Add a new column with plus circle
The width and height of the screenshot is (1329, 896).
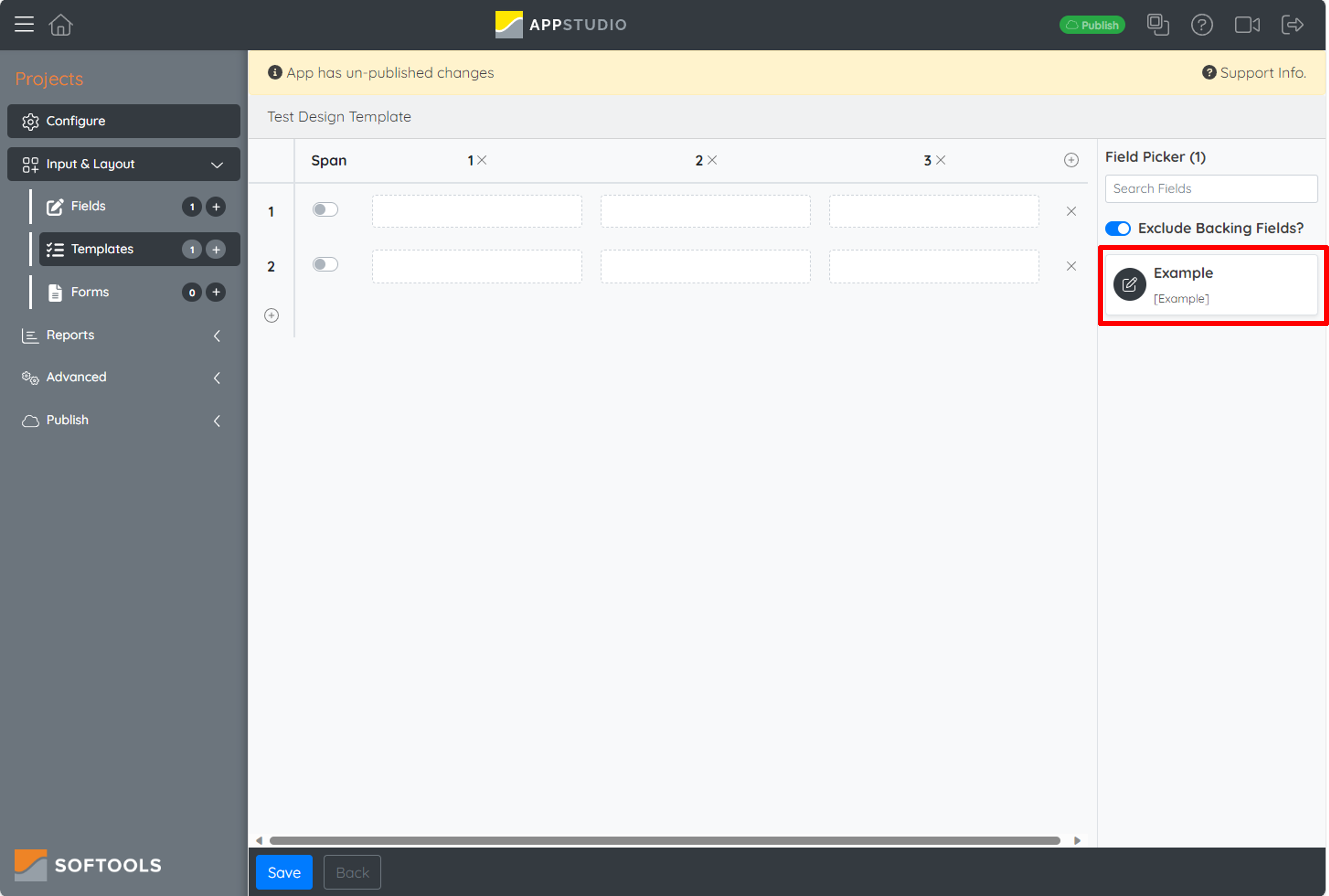(x=1071, y=160)
